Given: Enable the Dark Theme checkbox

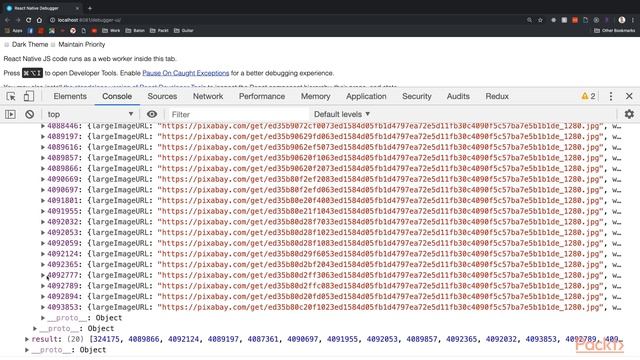Looking at the screenshot, I should click(x=7, y=44).
